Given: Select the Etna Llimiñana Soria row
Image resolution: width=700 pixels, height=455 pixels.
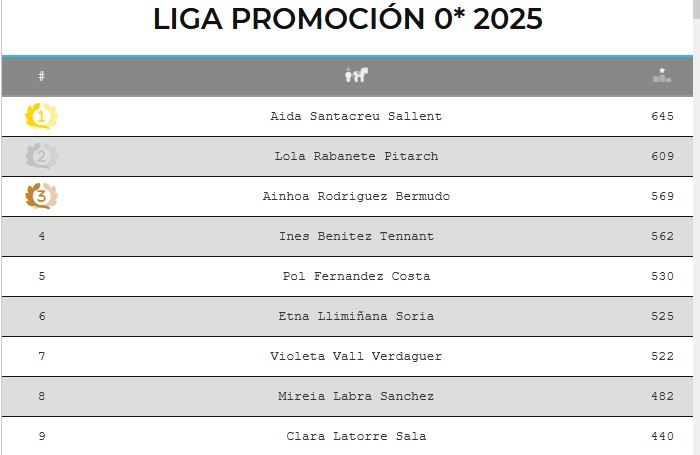Looking at the screenshot, I should 356,316.
